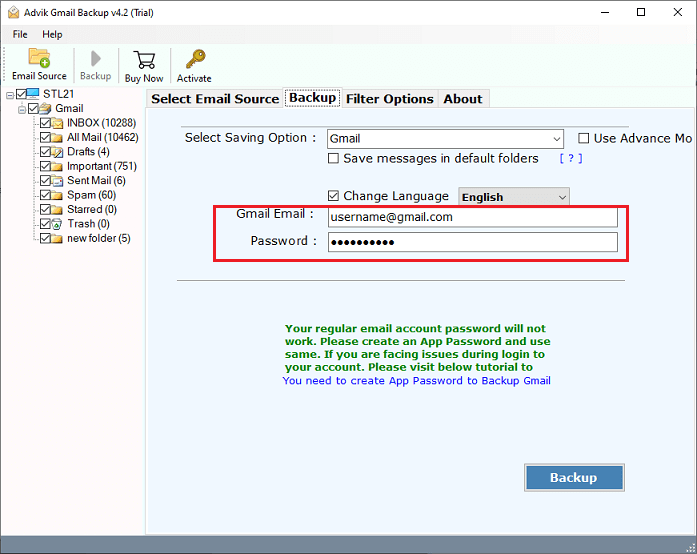The image size is (697, 554).
Task: Click the STL21 computer icon
Action: [x=33, y=94]
